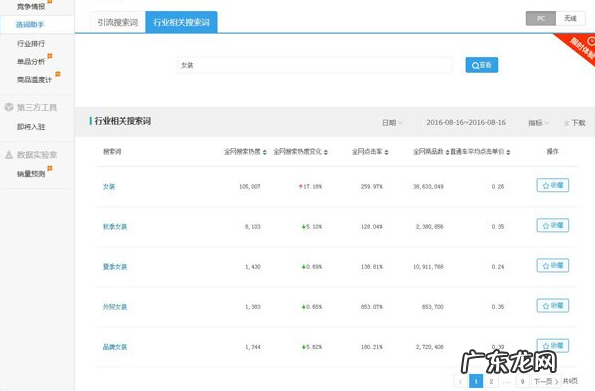Open 商品温度计 sidebar item
Image resolution: width=595 pixels, height=391 pixels.
(34, 79)
